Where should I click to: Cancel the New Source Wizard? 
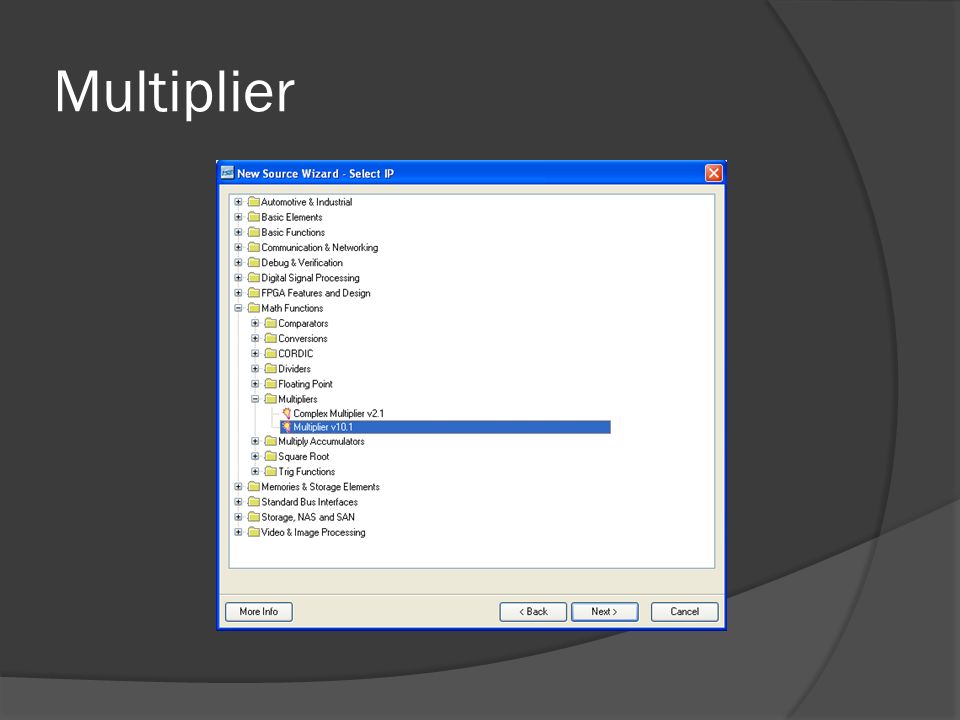(x=684, y=612)
